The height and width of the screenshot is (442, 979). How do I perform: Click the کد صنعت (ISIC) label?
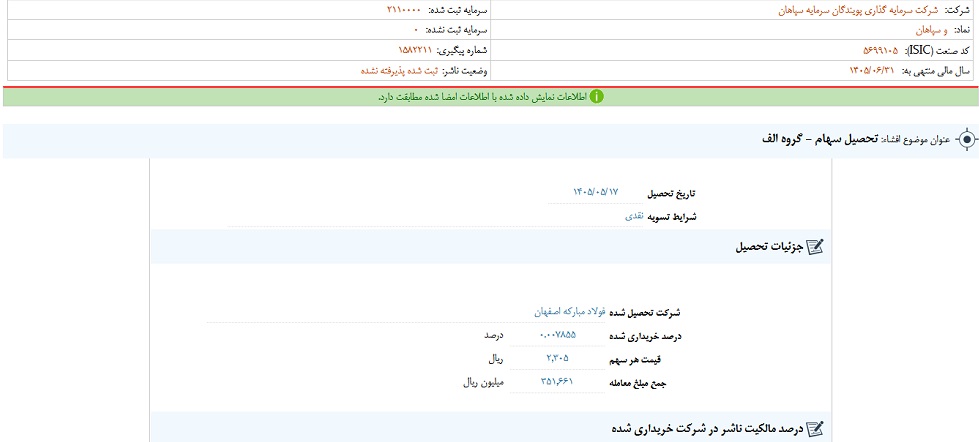tap(937, 50)
